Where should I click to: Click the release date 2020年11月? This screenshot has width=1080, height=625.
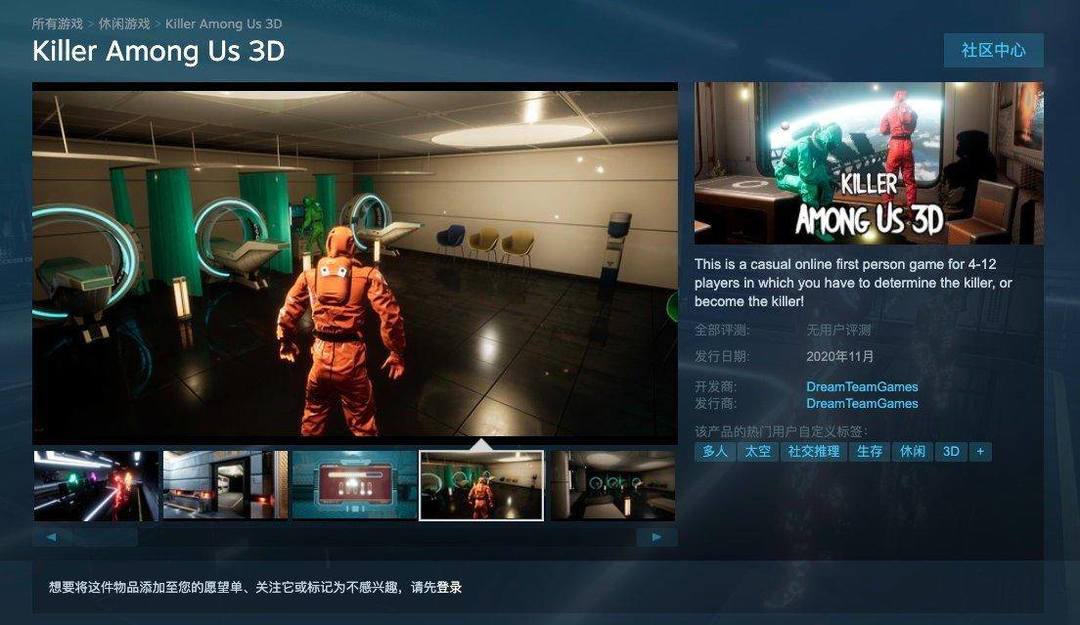point(840,357)
